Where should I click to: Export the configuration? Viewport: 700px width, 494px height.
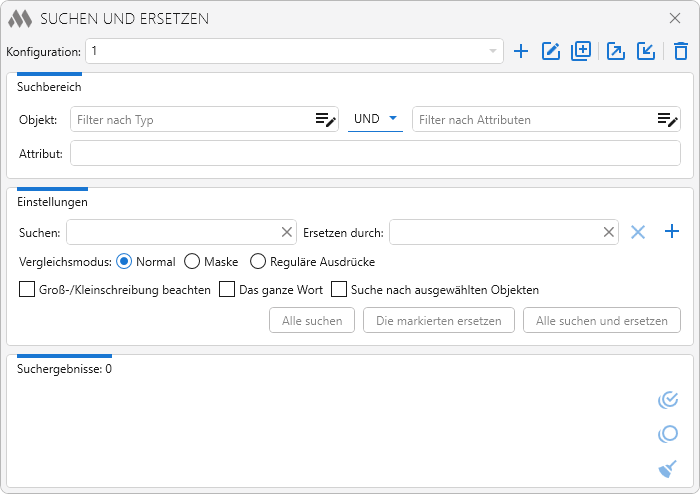click(616, 52)
